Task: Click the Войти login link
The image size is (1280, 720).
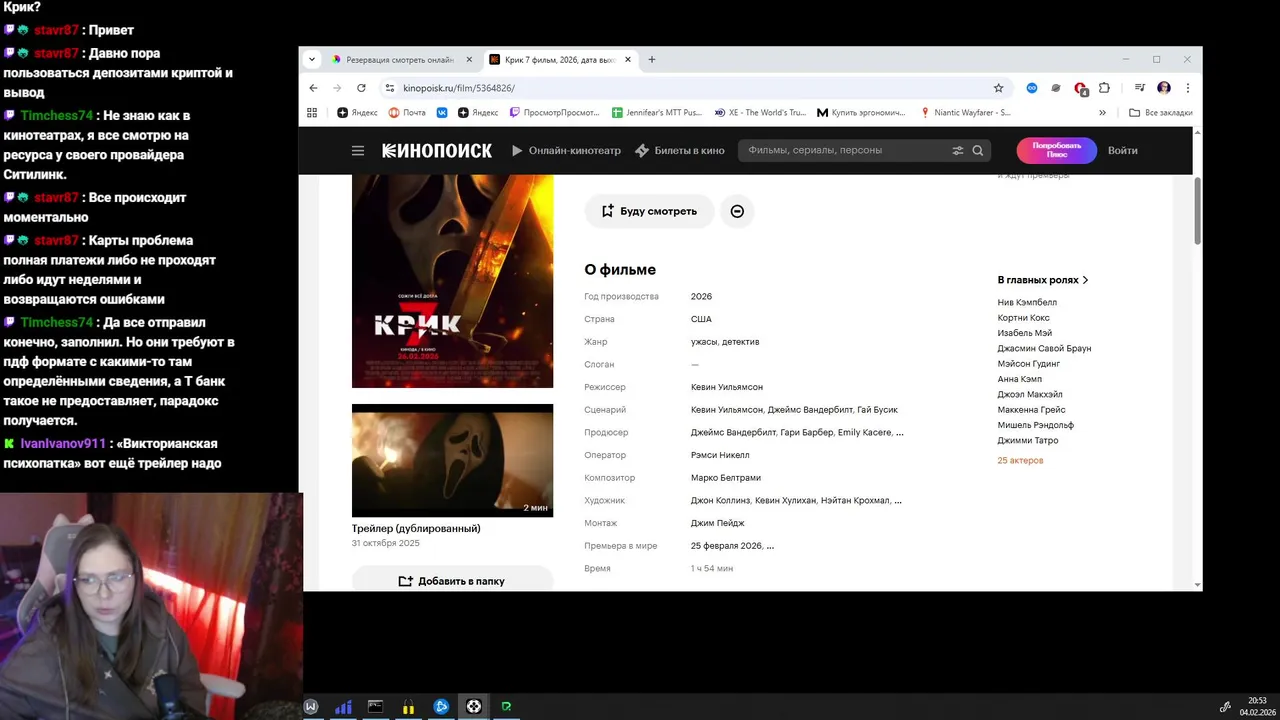Action: (x=1122, y=151)
